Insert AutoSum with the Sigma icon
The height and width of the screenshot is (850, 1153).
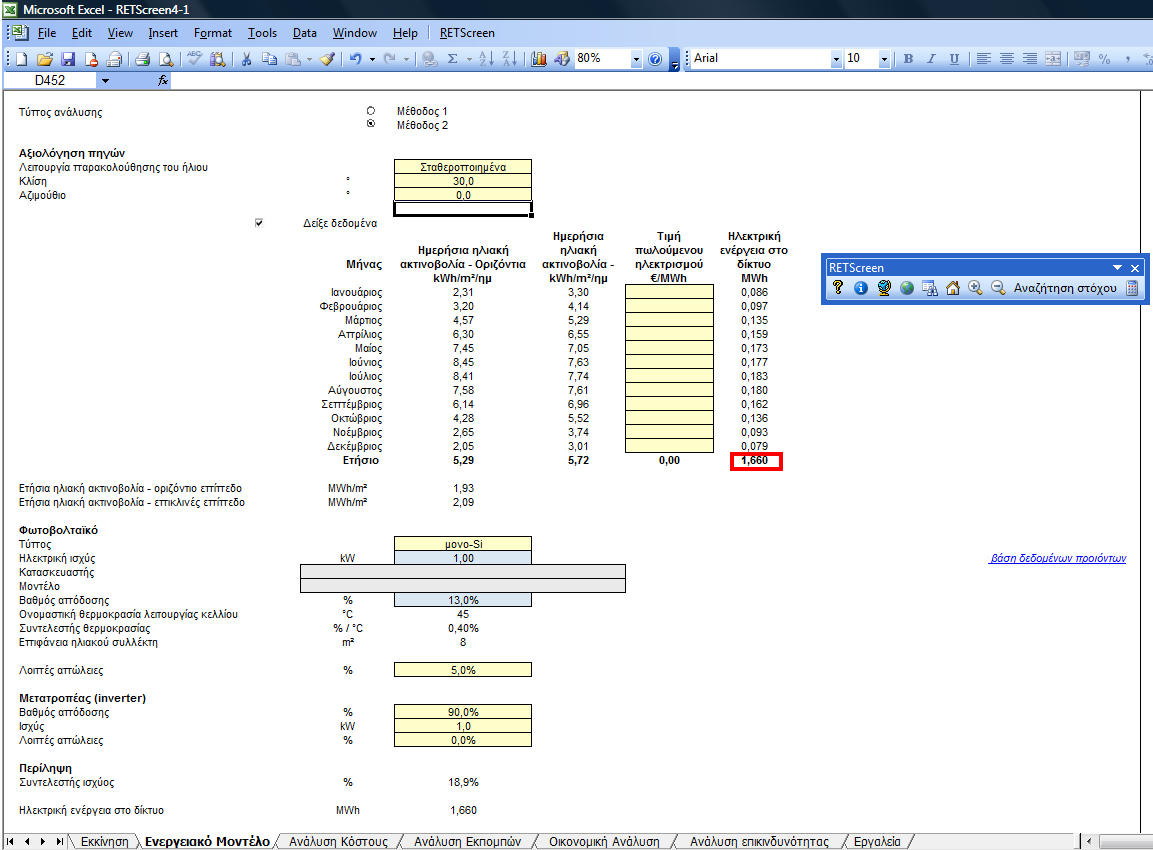(453, 59)
